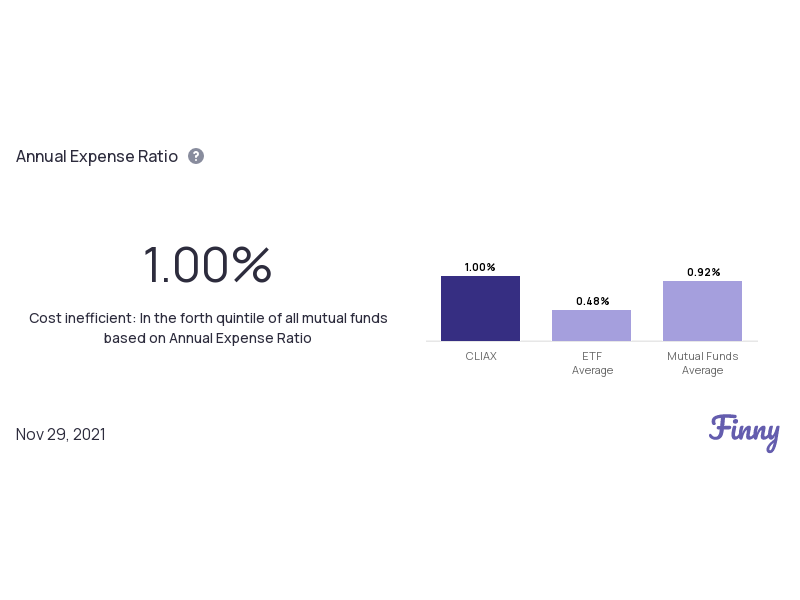The width and height of the screenshot is (800, 600).
Task: Click the Mutual Funds Average axis label
Action: pos(703,363)
